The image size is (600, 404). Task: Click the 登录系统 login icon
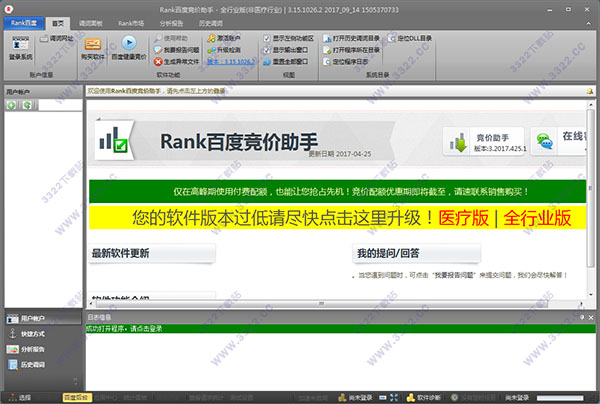(x=21, y=49)
